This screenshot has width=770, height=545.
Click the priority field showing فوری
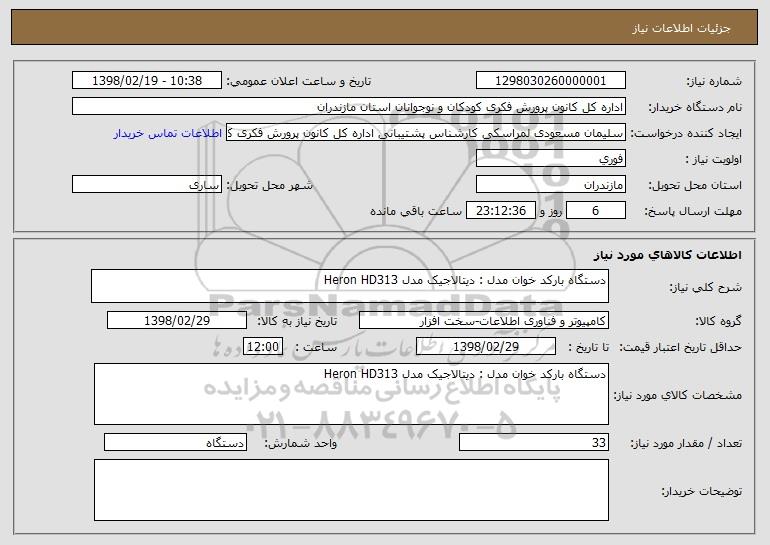point(550,159)
